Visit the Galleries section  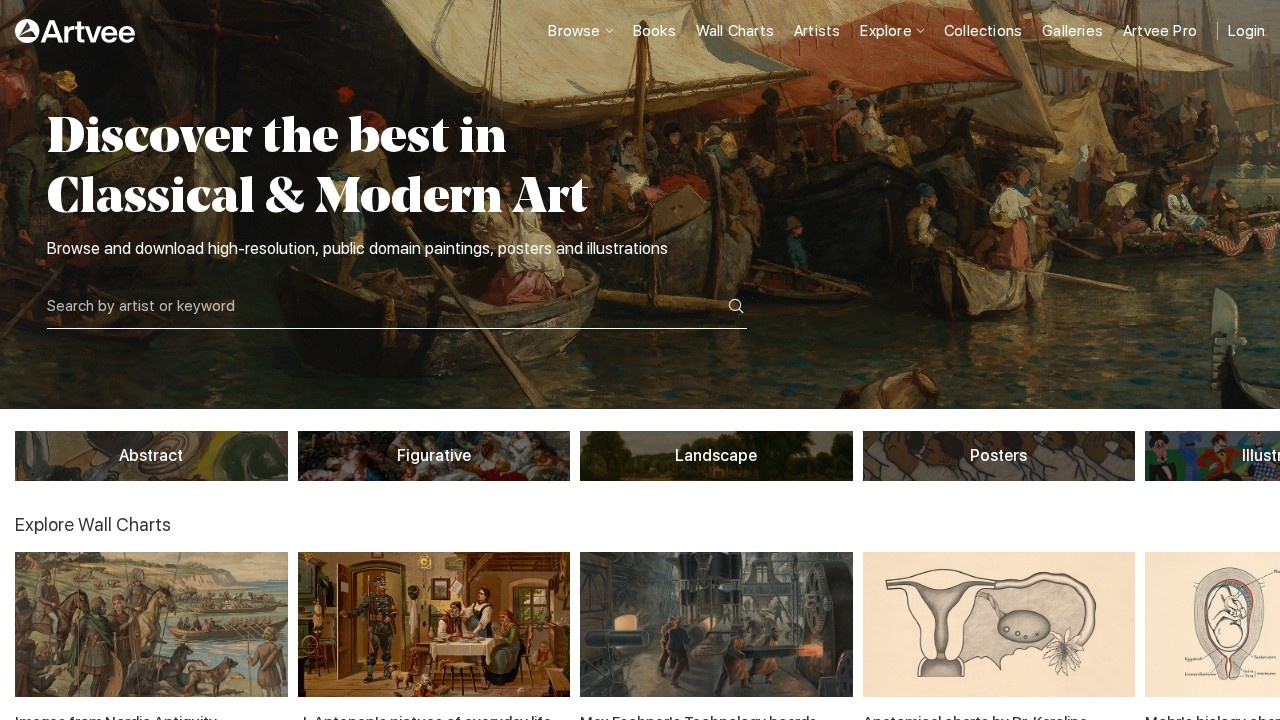coord(1072,31)
